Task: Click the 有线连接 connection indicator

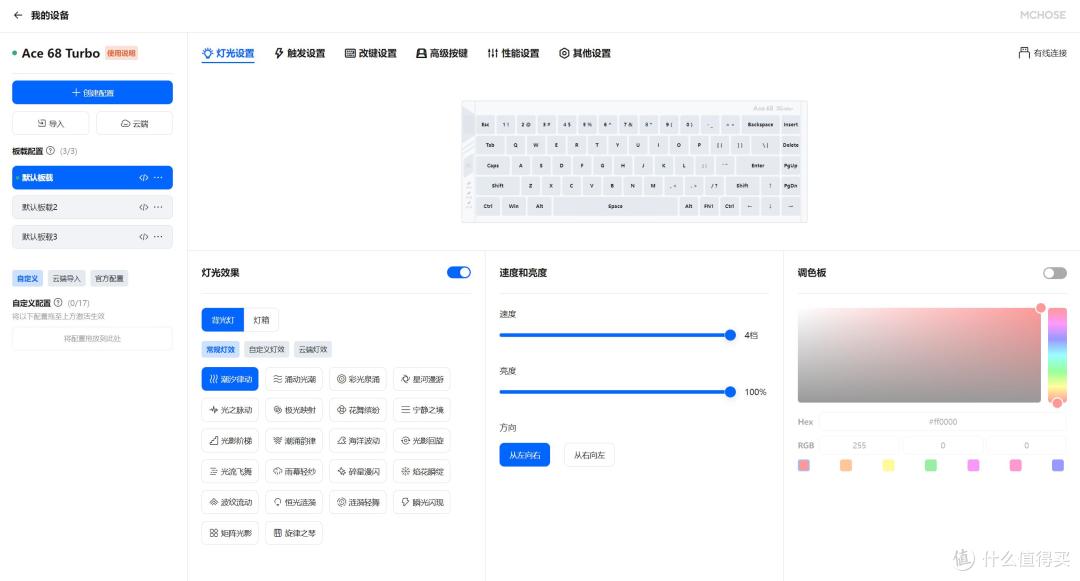Action: point(1042,53)
